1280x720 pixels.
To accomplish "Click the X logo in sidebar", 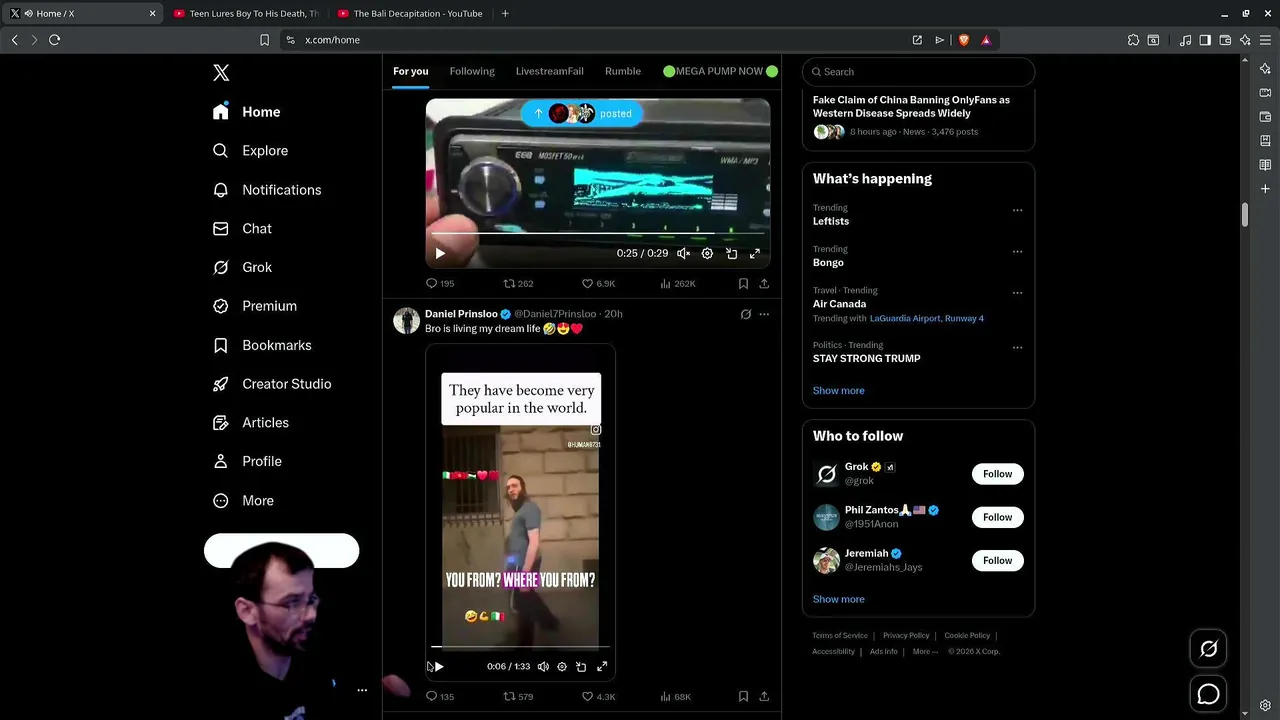I will [221, 73].
